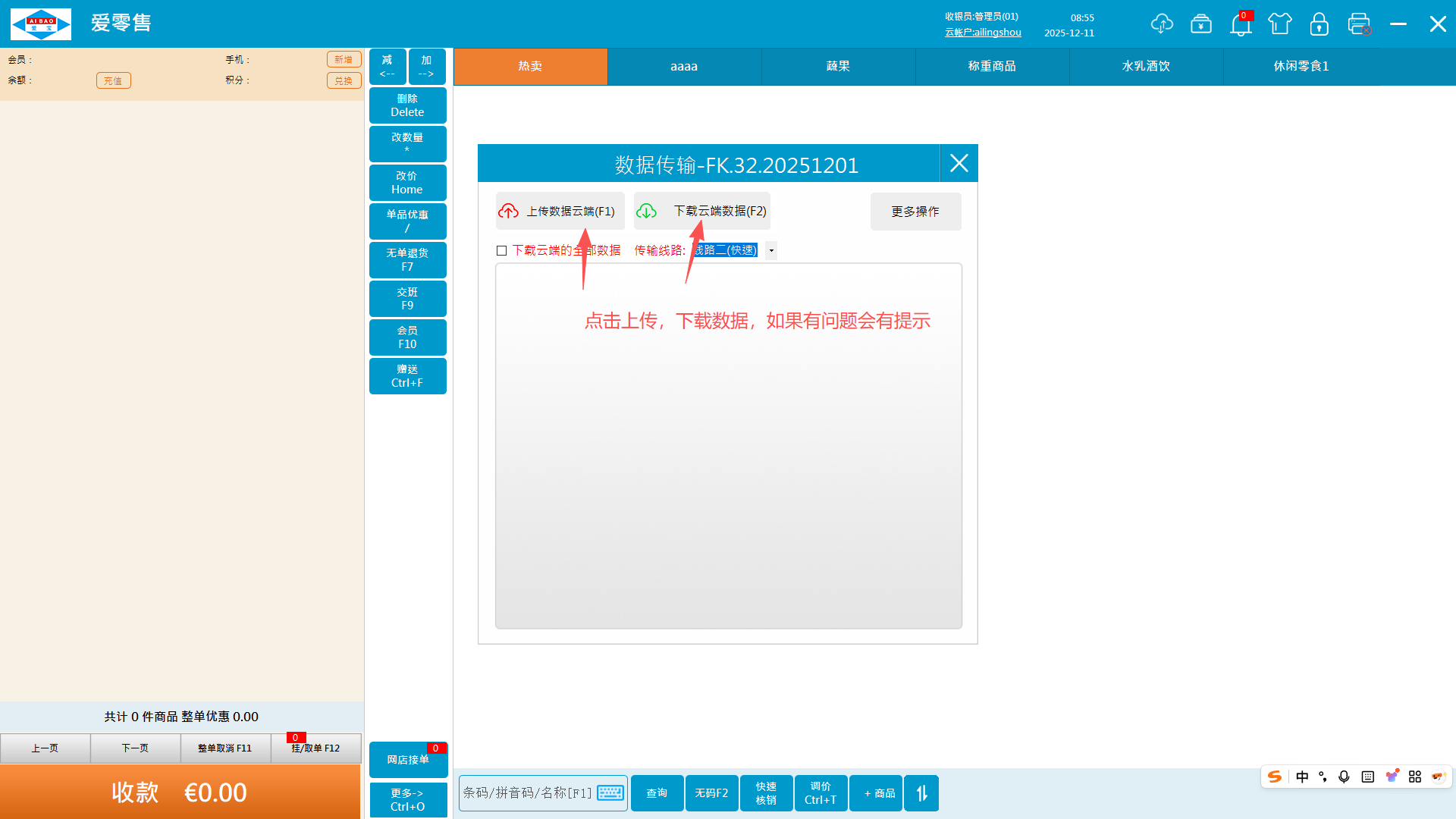Open the cash drawer icon
The height and width of the screenshot is (819, 1456).
coord(1201,24)
